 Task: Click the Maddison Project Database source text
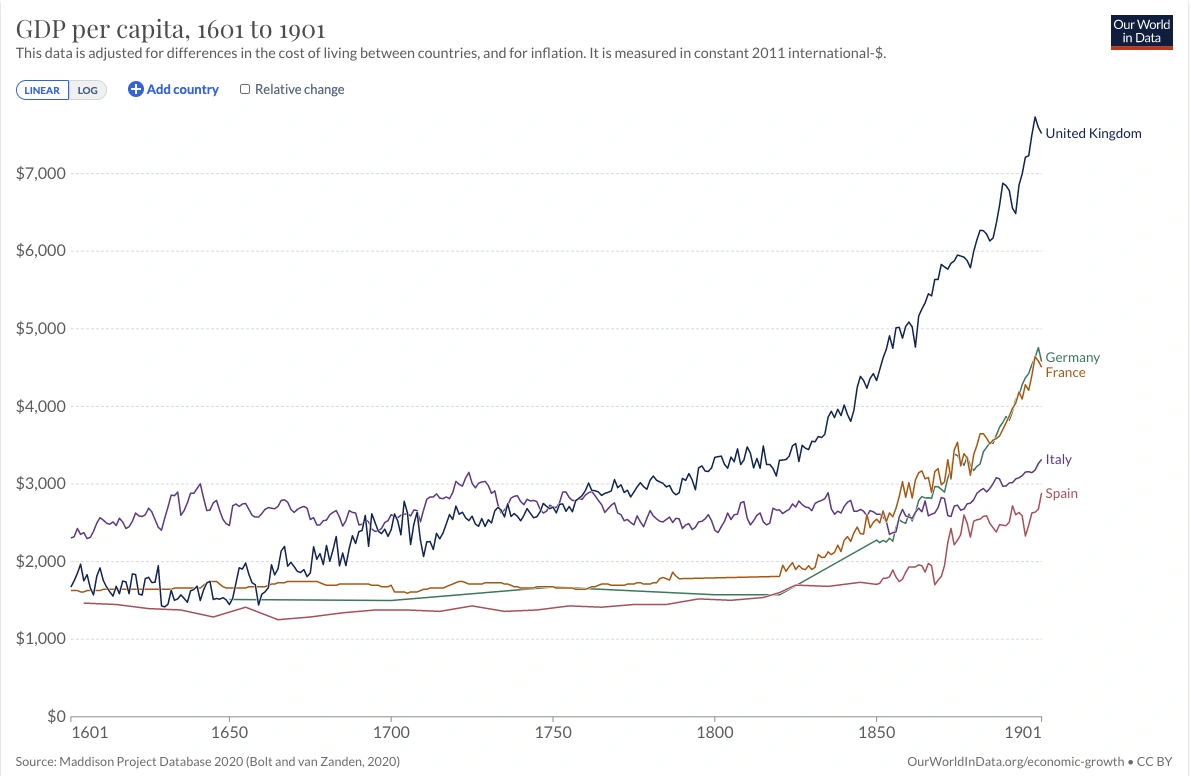click(x=207, y=761)
